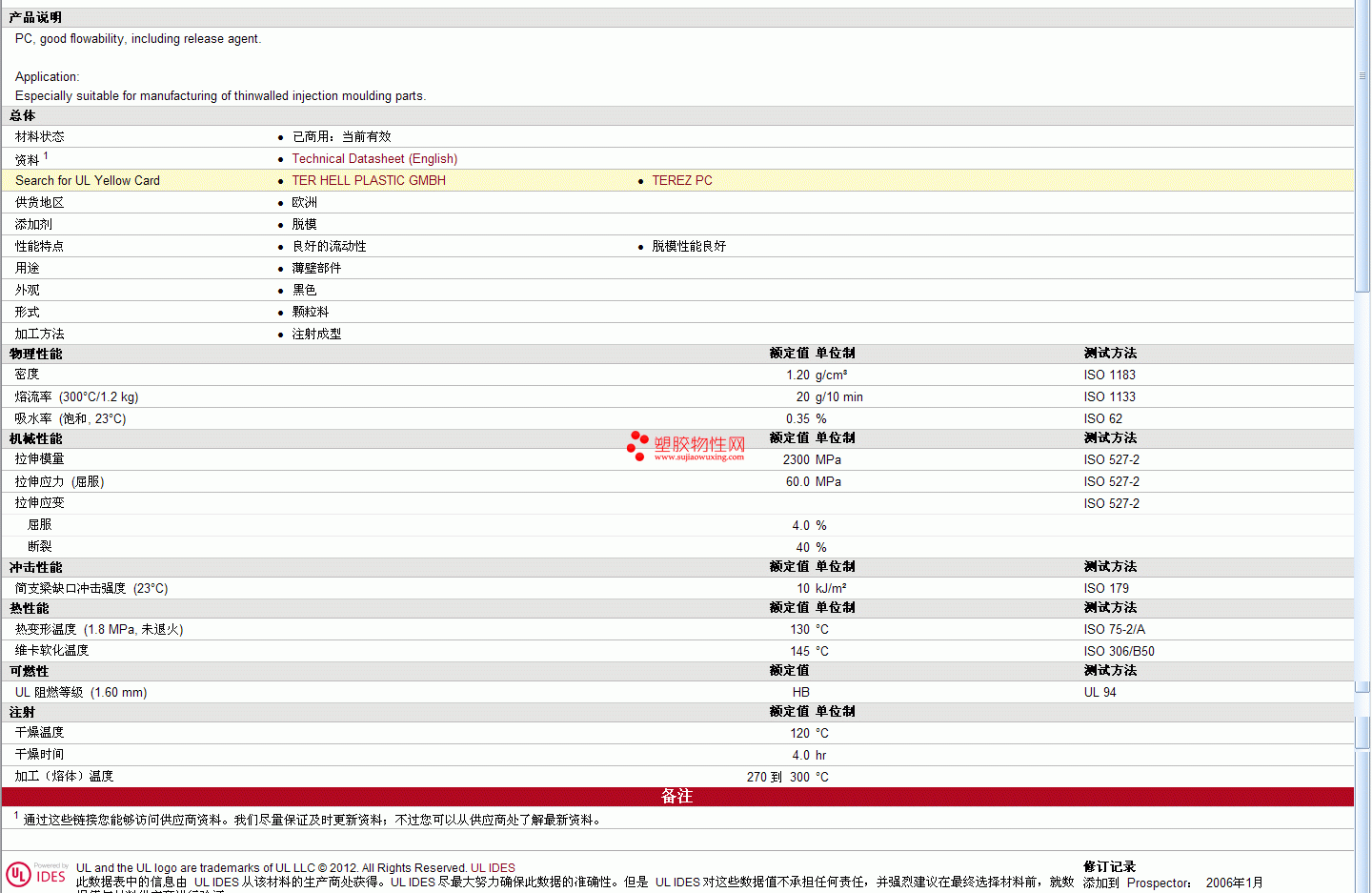Image resolution: width=1372 pixels, height=893 pixels.
Task: Select the '拉伸模量' property label
Action: click(40, 459)
